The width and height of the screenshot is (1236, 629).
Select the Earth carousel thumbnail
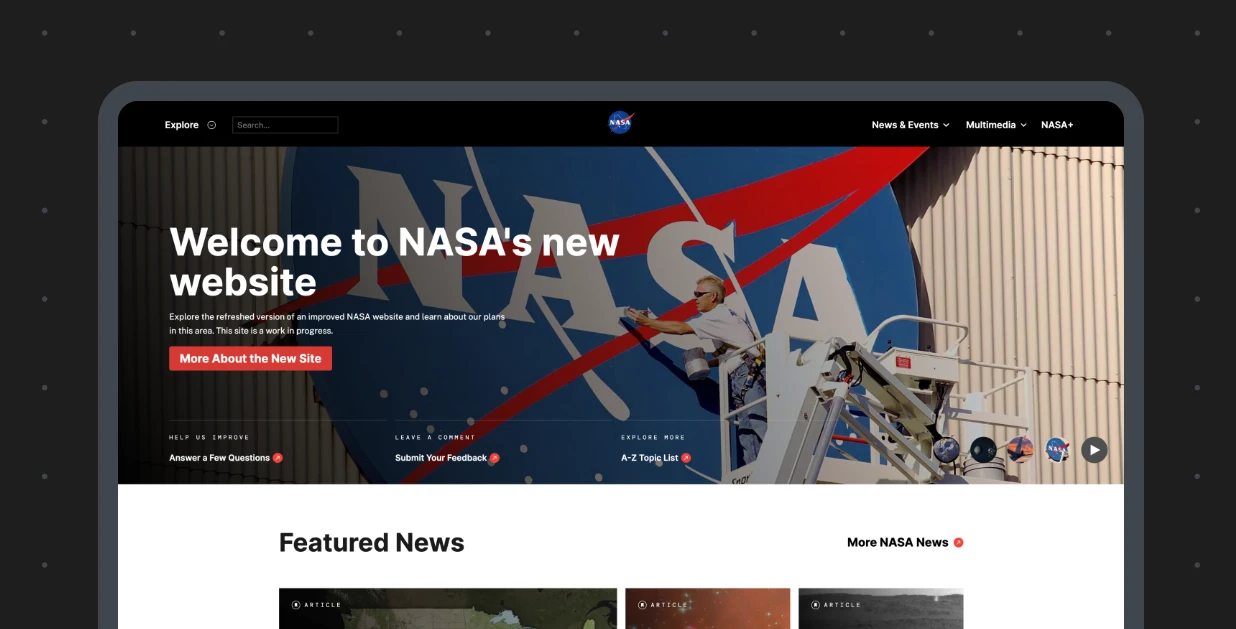pyautogui.click(x=947, y=450)
